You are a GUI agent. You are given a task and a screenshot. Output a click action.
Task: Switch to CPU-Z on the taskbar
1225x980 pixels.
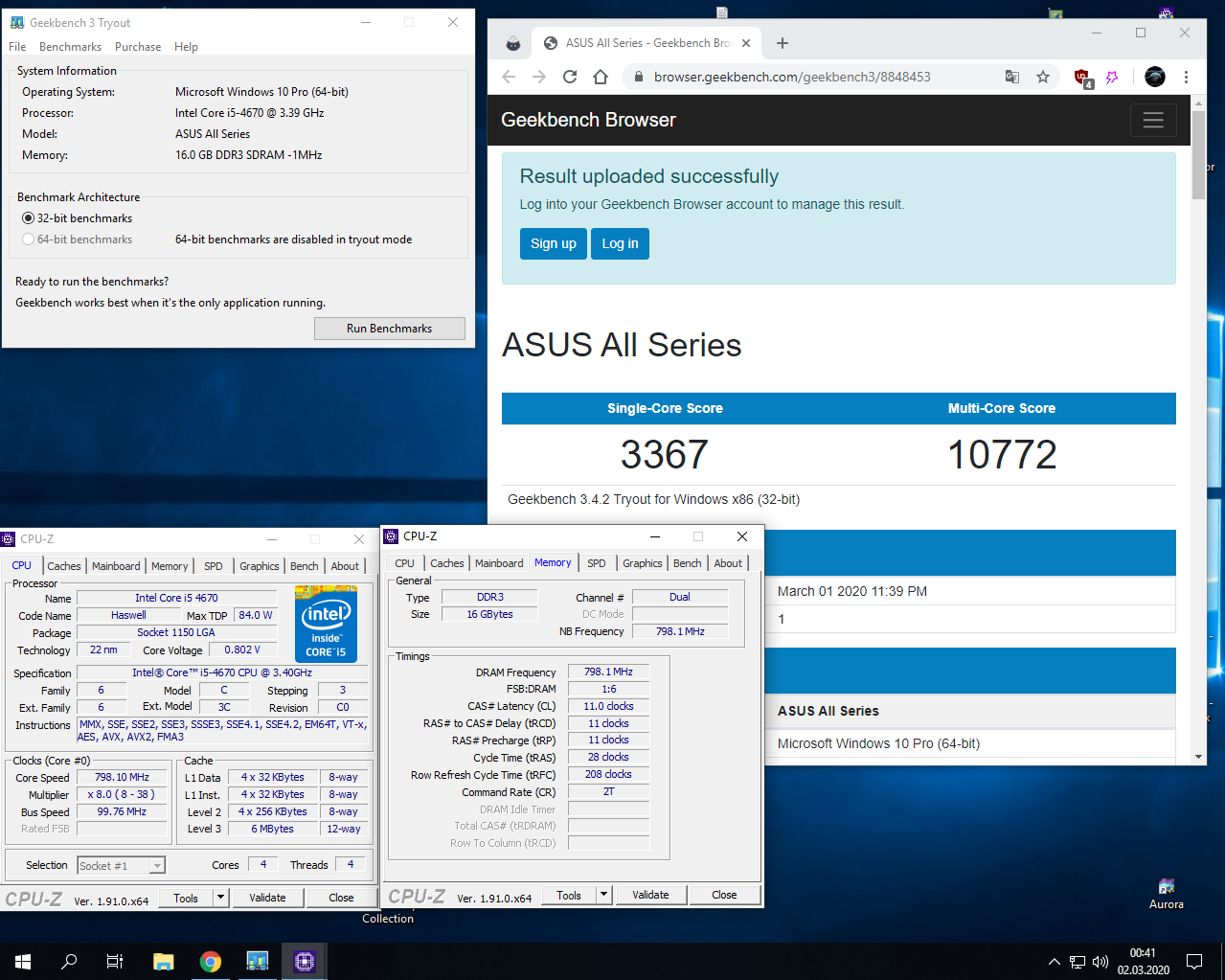pyautogui.click(x=305, y=961)
